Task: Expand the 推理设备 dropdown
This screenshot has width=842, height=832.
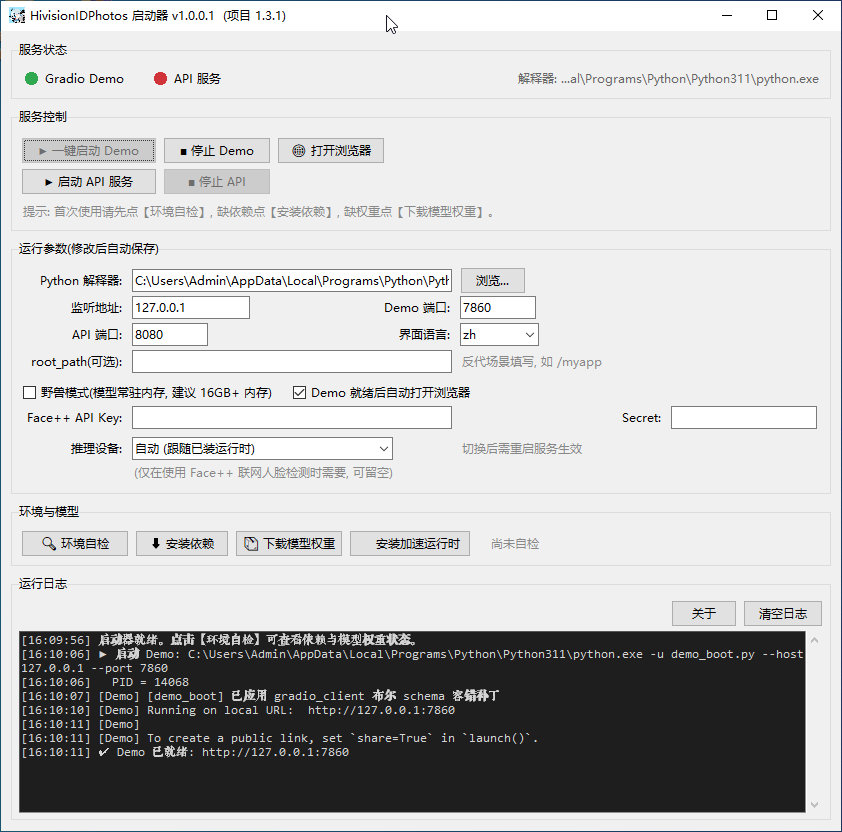Action: pyautogui.click(x=262, y=448)
